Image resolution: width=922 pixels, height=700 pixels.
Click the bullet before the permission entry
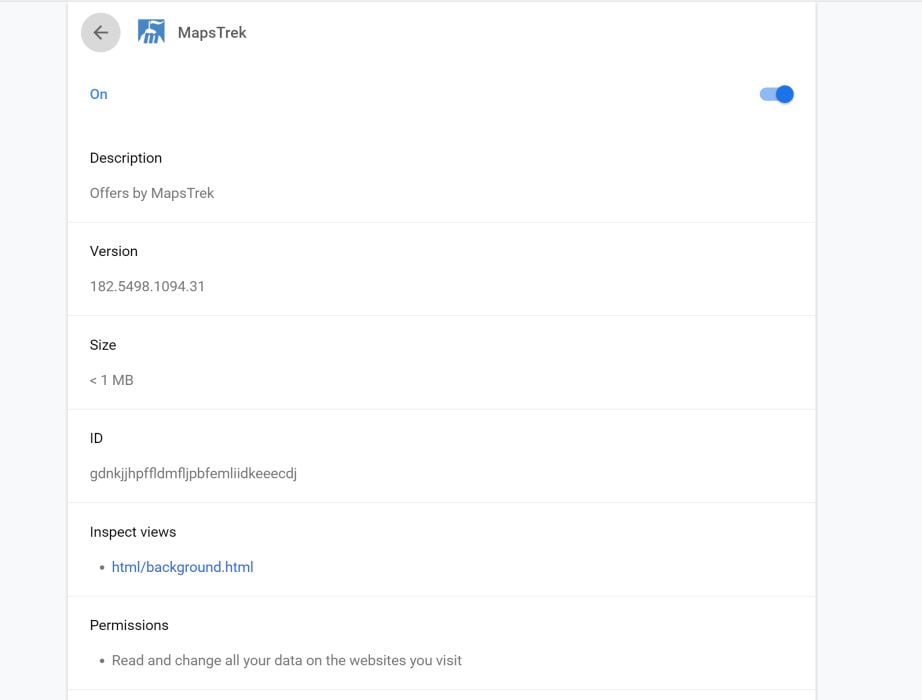click(x=102, y=661)
